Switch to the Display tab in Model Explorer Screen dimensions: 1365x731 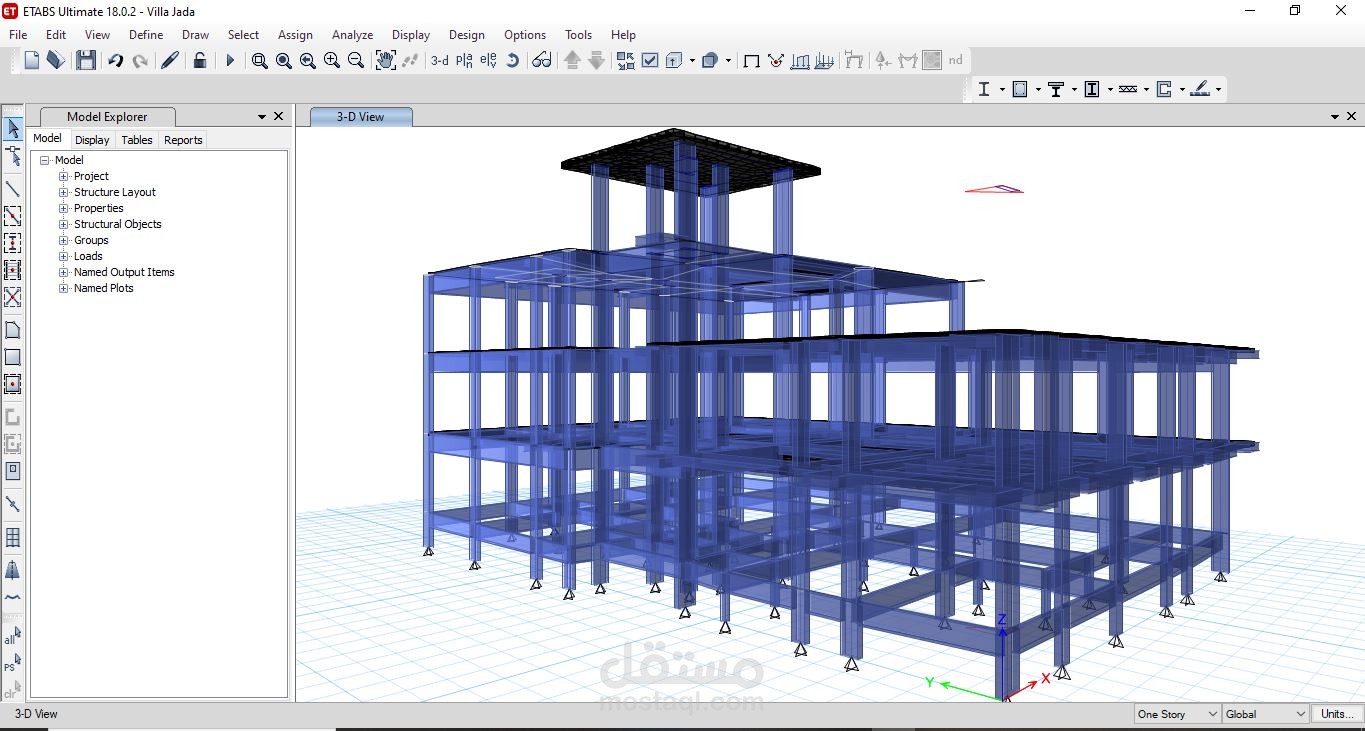coord(92,140)
